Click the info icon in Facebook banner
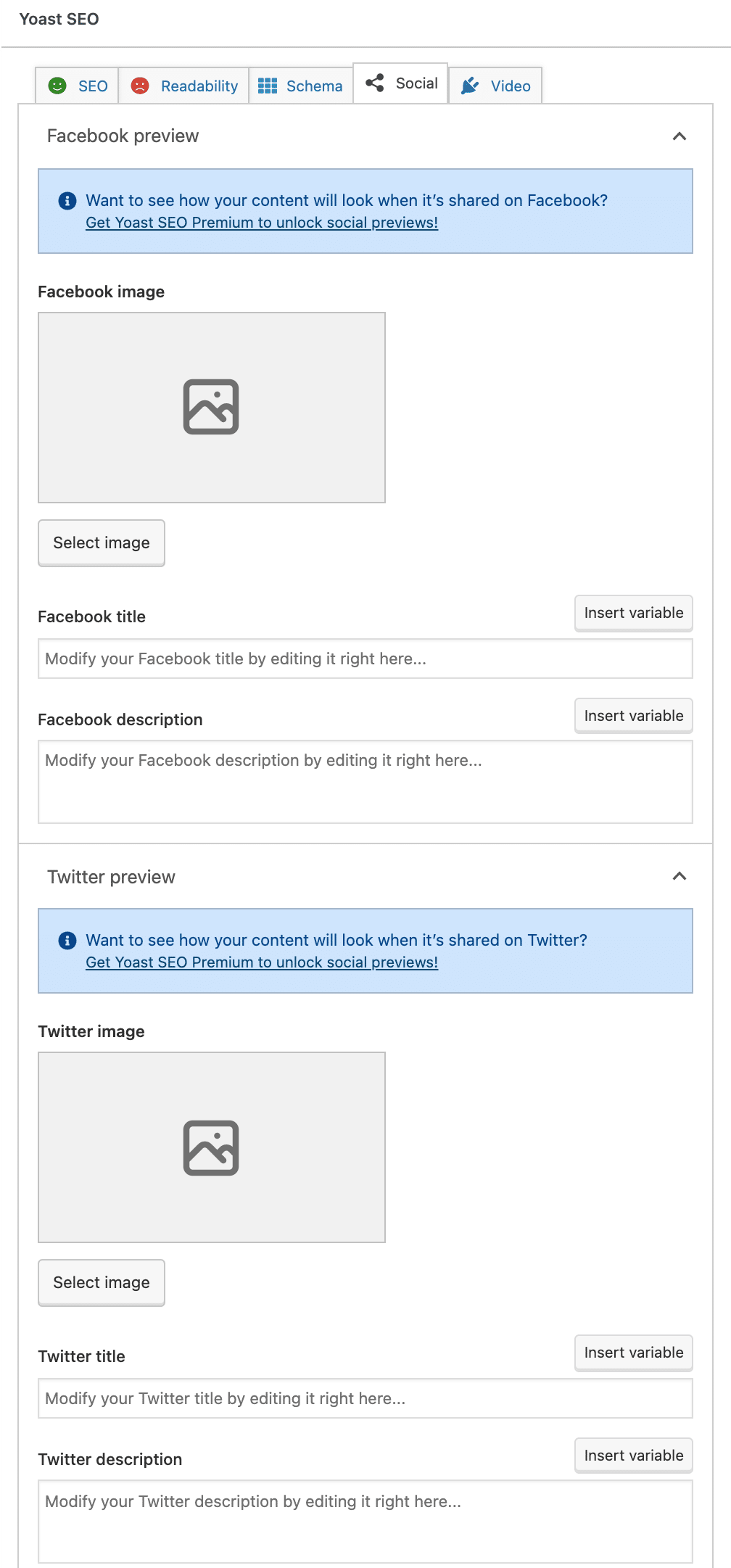Screen dimensions: 731x1568 point(66,200)
